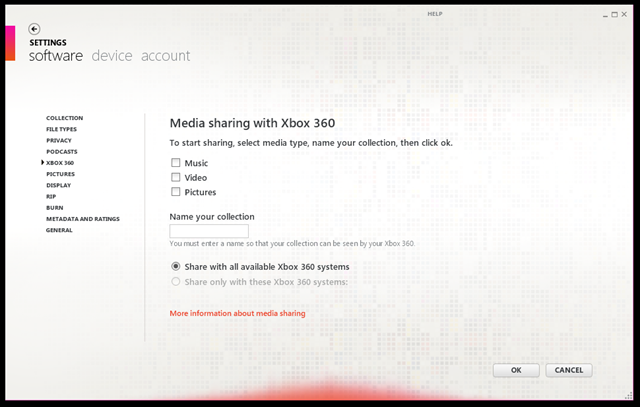Open the COLLECTION settings section
Image resolution: width=640 pixels, height=407 pixels.
click(64, 118)
